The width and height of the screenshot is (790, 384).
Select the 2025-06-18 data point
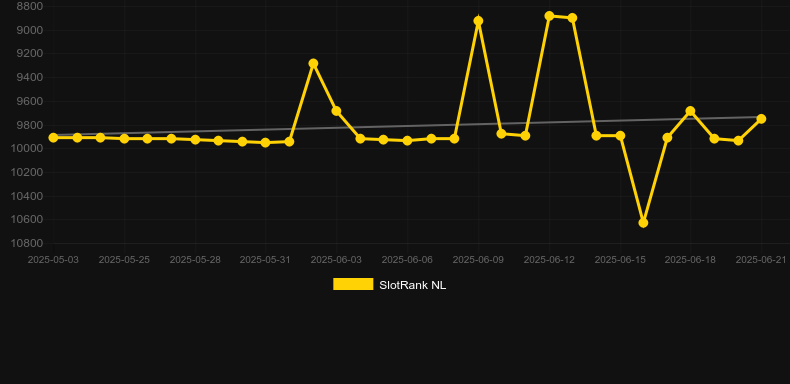[x=690, y=111]
